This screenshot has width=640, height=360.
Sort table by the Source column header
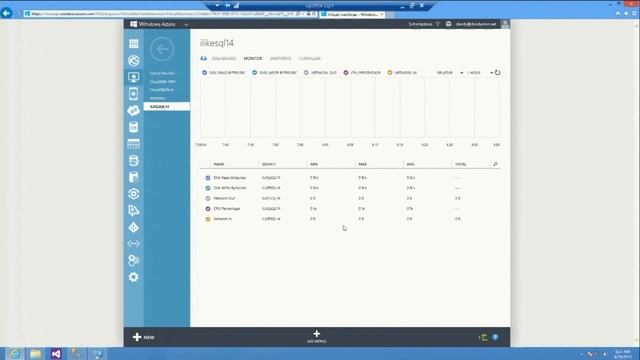[269, 164]
